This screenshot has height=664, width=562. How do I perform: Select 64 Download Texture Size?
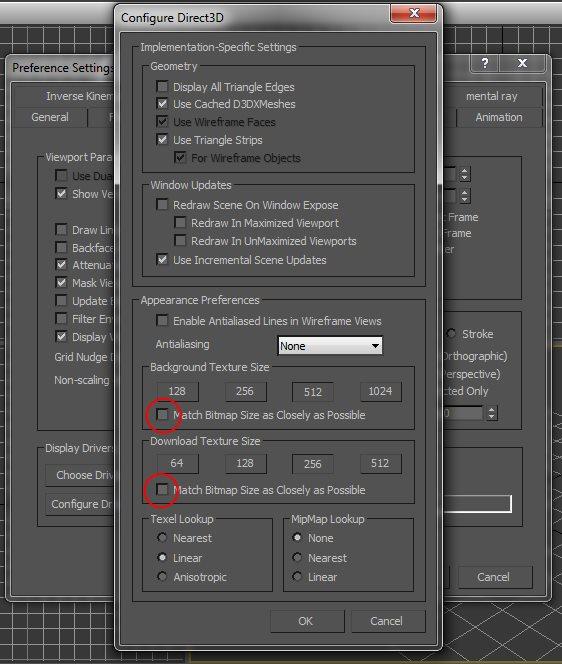click(177, 463)
